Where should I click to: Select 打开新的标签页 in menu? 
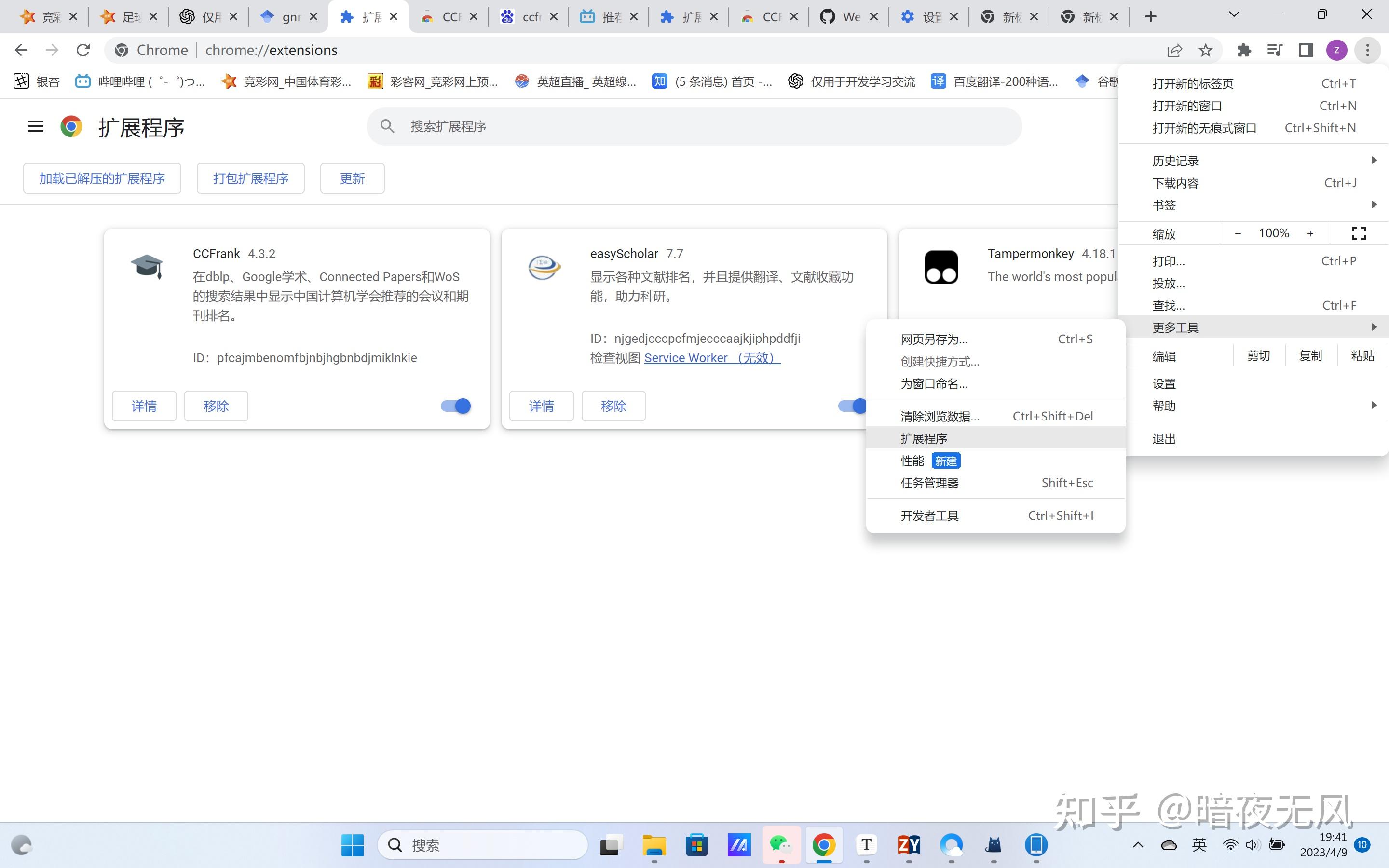point(1254,83)
